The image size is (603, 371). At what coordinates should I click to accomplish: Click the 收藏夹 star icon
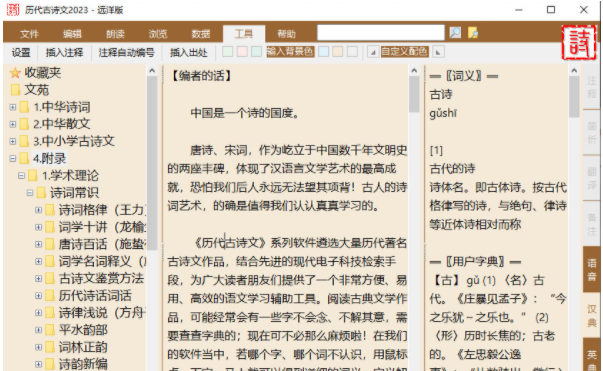tap(15, 73)
